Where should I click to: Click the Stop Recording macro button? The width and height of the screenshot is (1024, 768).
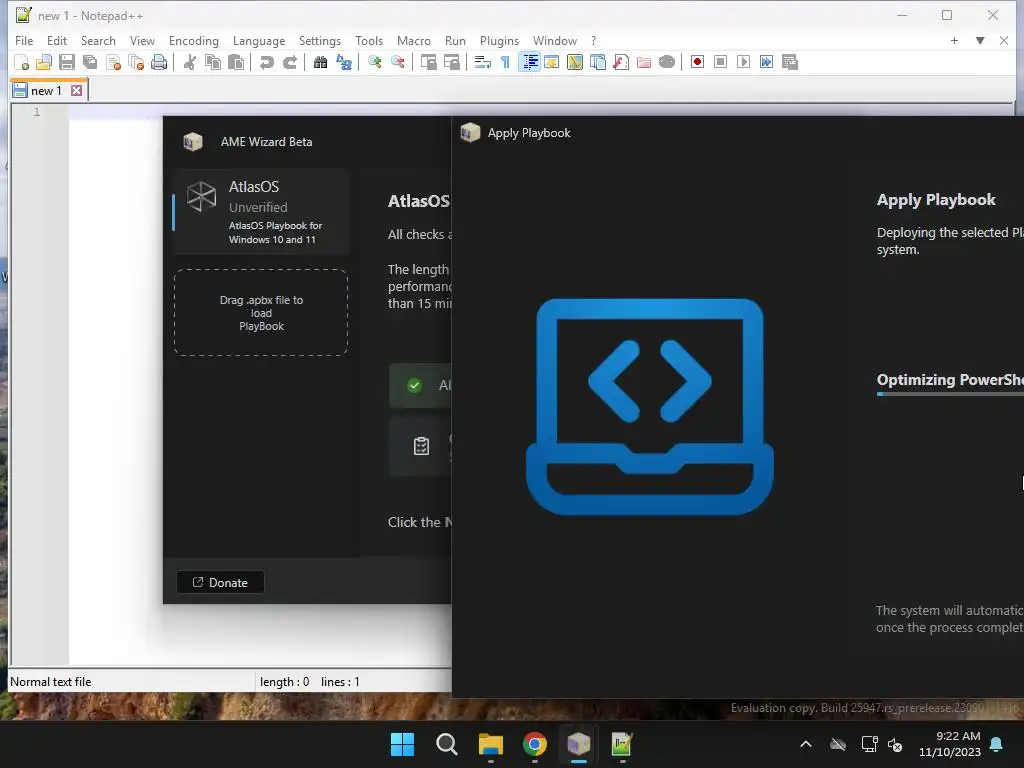point(720,62)
